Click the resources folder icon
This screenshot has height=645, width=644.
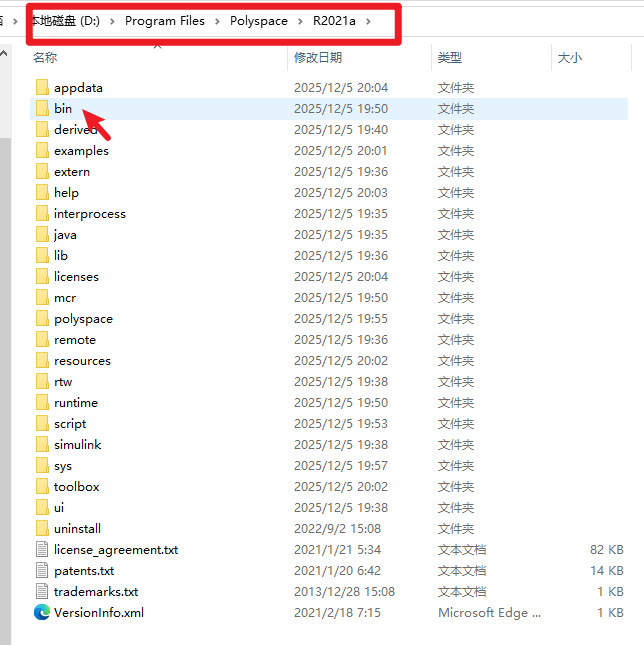[42, 360]
